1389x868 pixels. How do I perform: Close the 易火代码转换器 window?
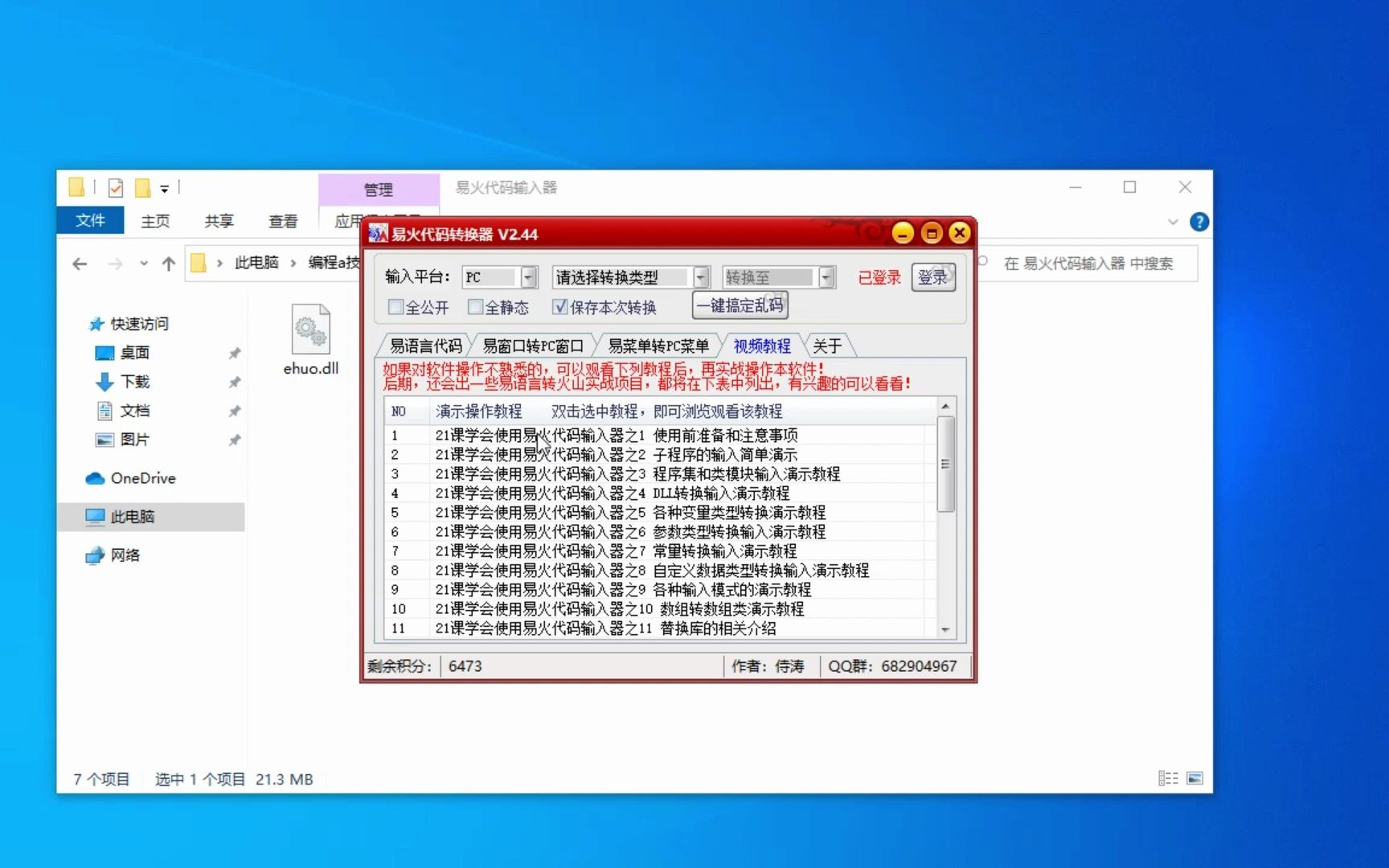click(x=959, y=233)
